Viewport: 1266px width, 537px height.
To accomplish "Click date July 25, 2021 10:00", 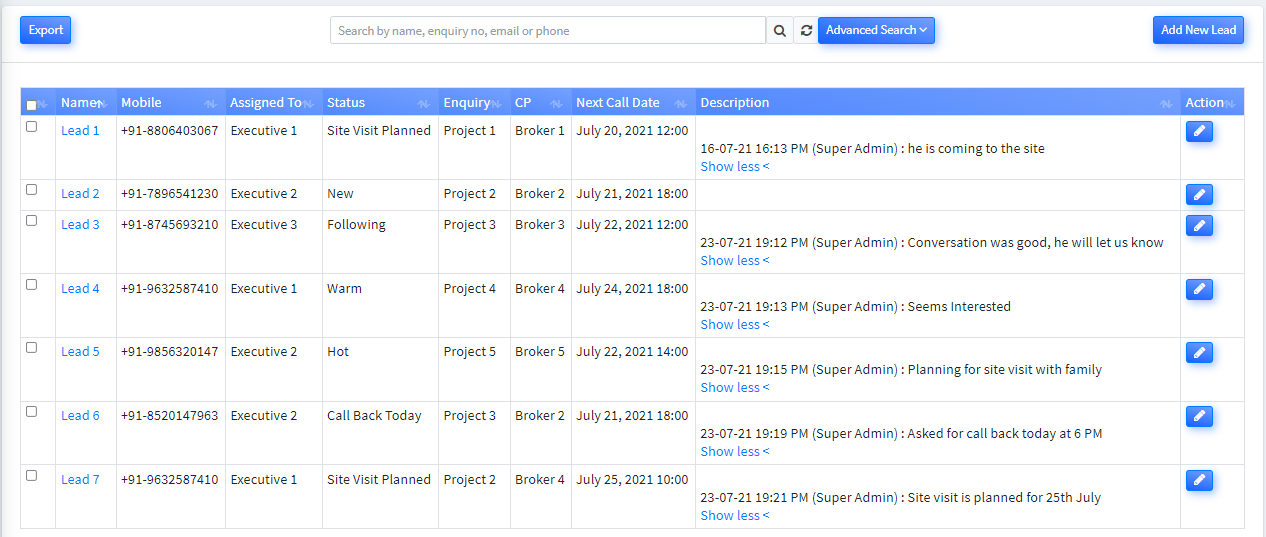I will point(632,480).
